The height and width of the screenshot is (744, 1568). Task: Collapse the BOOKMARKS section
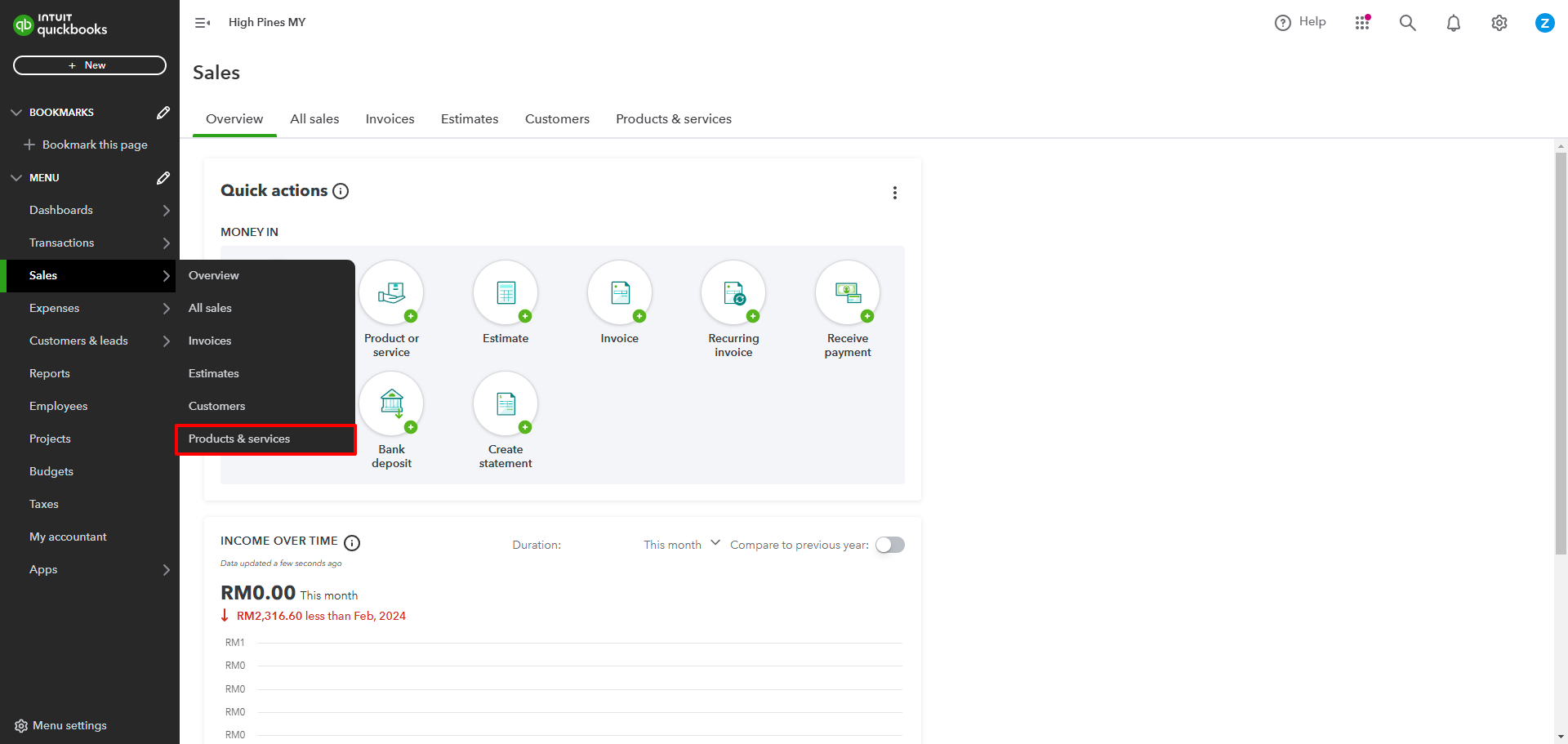click(16, 112)
